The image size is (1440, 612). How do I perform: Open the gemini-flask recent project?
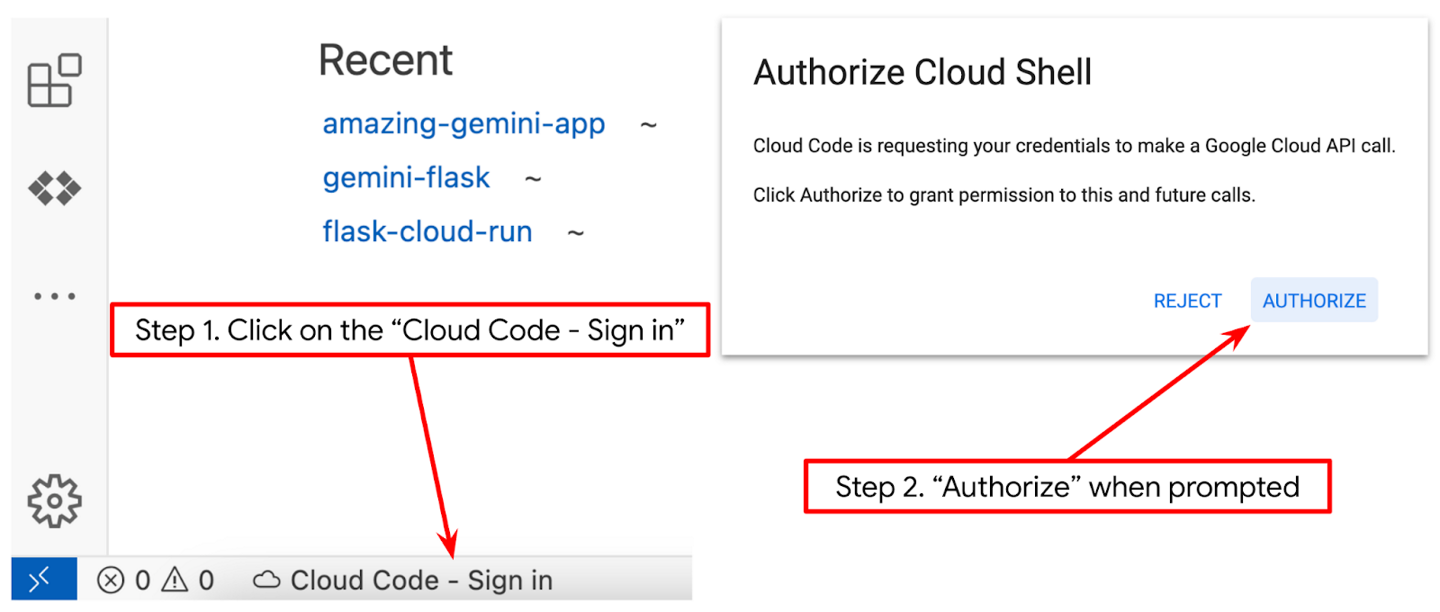pyautogui.click(x=406, y=177)
